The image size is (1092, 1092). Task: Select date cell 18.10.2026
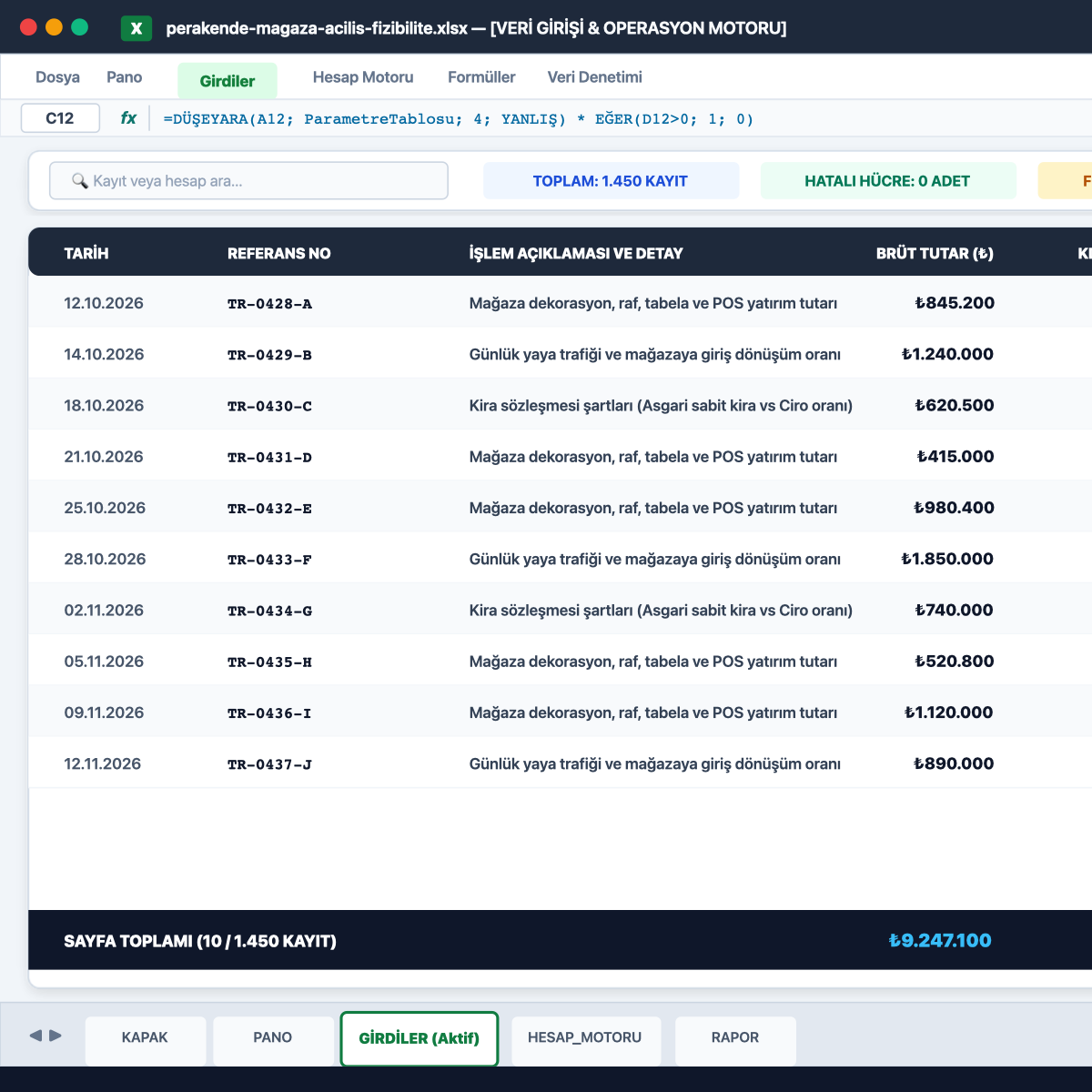(x=104, y=405)
